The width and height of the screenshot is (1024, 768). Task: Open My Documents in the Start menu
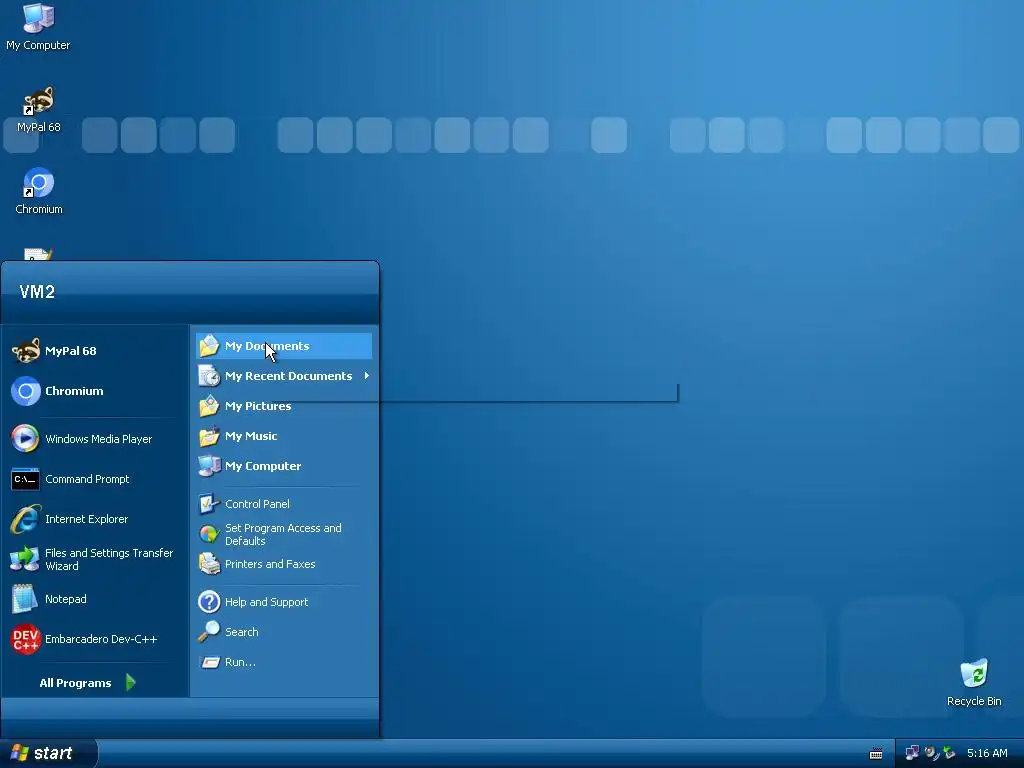pos(284,346)
